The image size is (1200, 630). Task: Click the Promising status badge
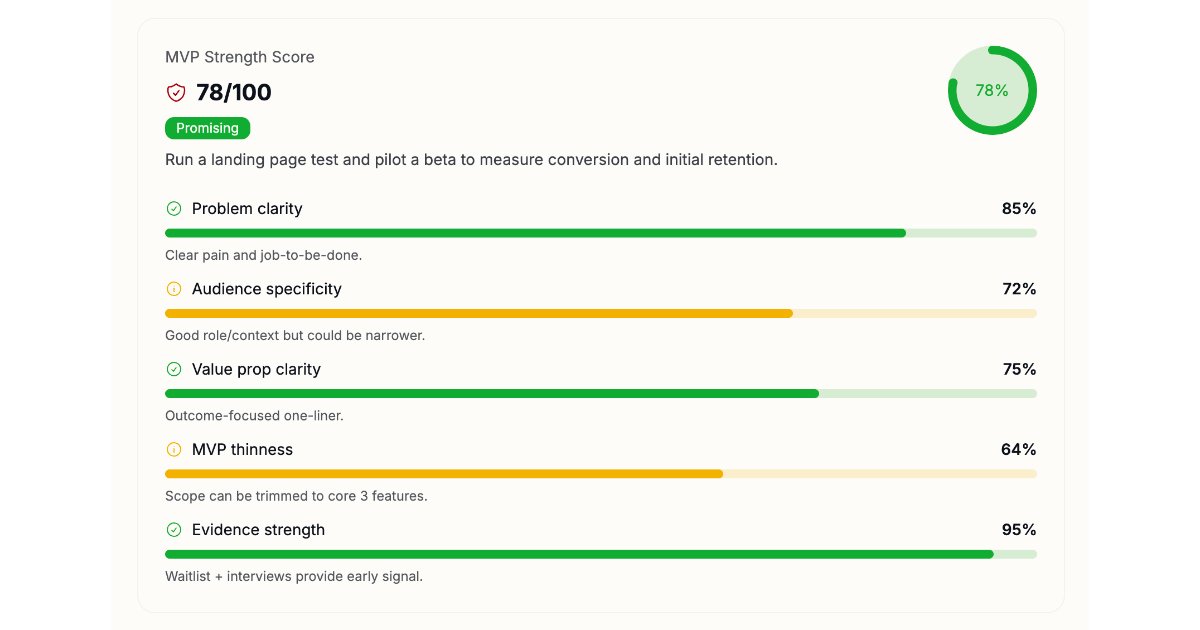pyautogui.click(x=207, y=128)
